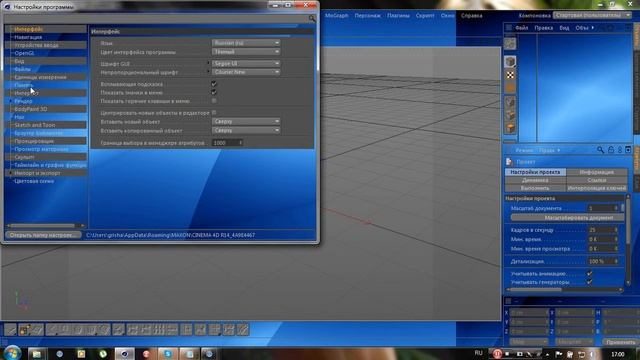Image resolution: width=640 pixels, height=360 pixels.
Task: Click the Make Editable icon in the mode column
Action: pyautogui.click(x=510, y=44)
